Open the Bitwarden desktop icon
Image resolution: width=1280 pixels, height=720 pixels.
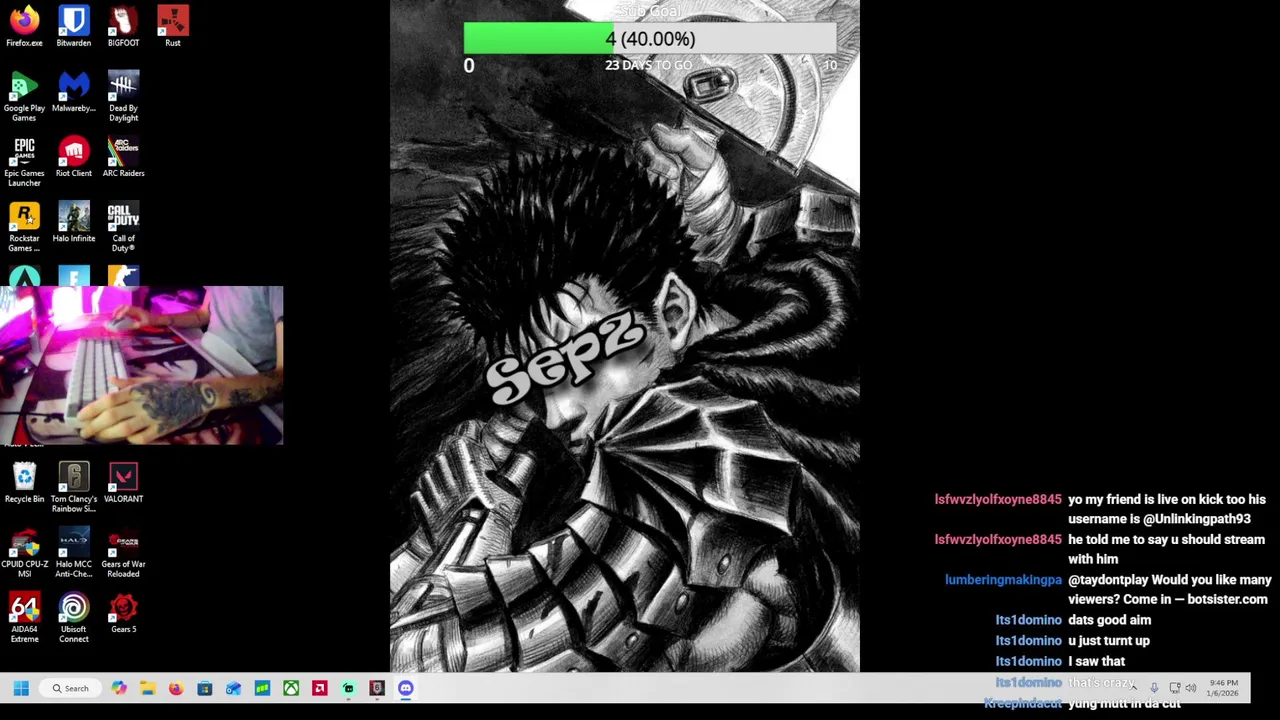[x=73, y=26]
